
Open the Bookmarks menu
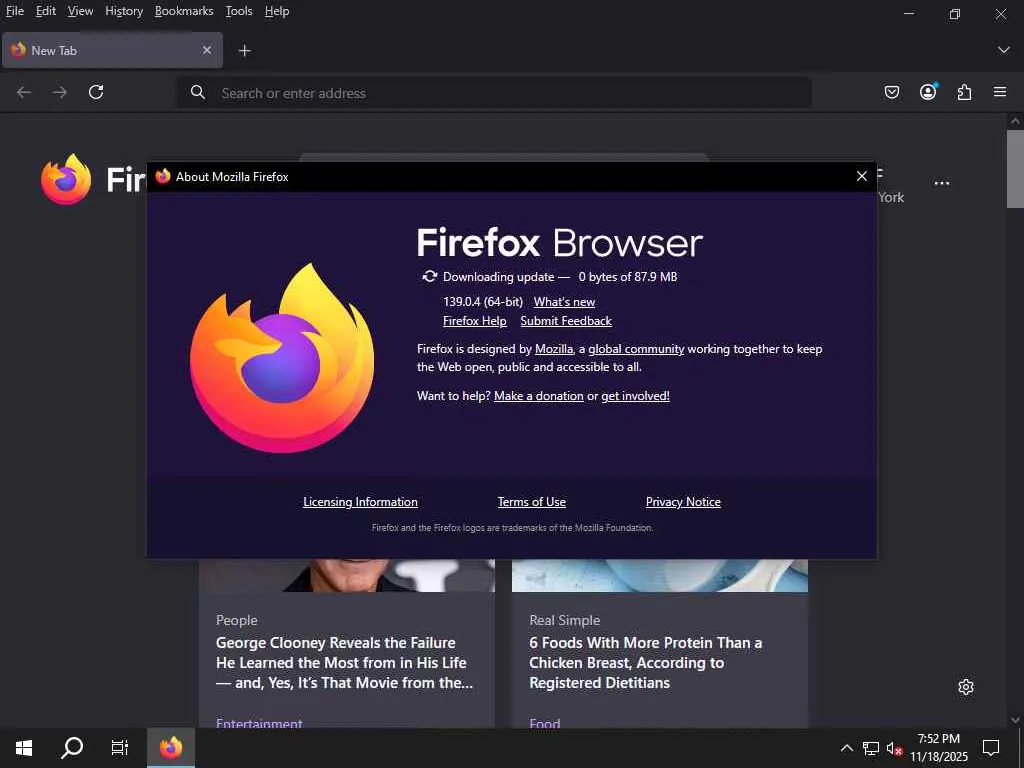click(x=184, y=11)
